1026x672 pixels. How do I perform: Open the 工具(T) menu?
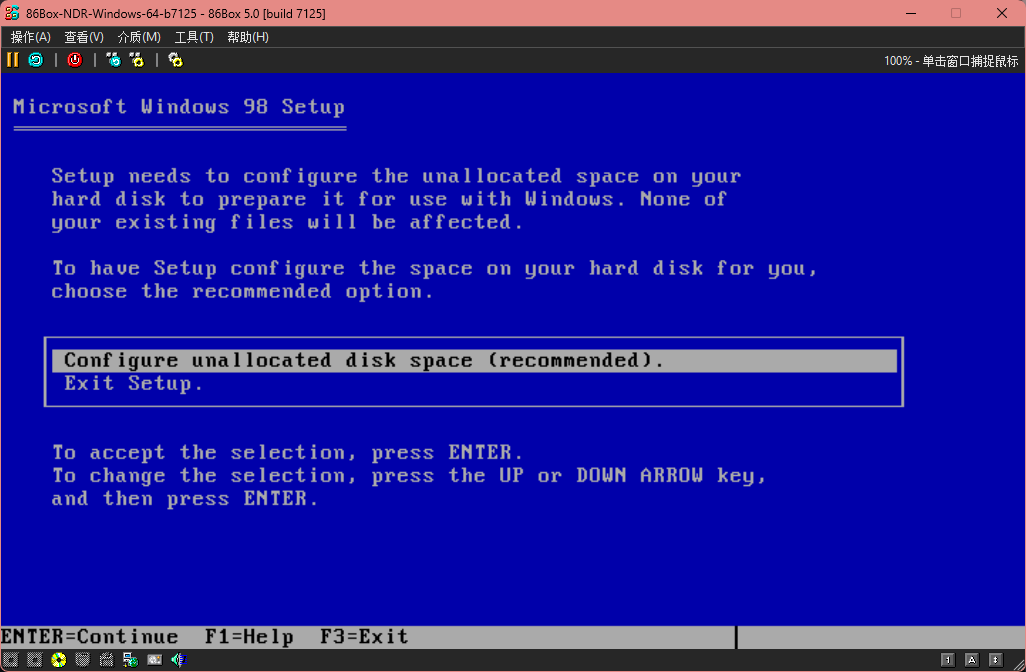coord(194,37)
